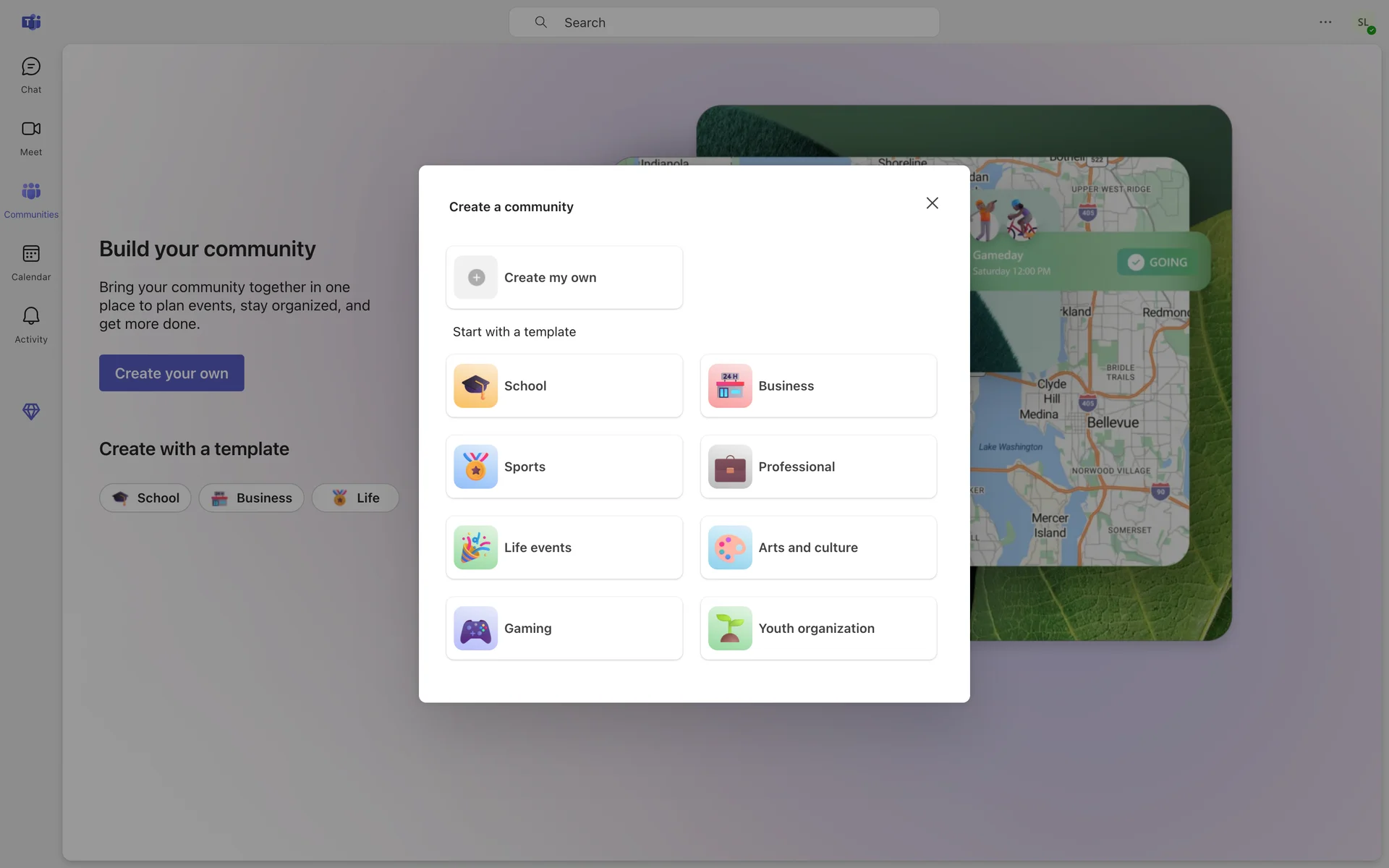This screenshot has width=1389, height=868.
Task: Click the Search input field
Action: pyautogui.click(x=723, y=22)
